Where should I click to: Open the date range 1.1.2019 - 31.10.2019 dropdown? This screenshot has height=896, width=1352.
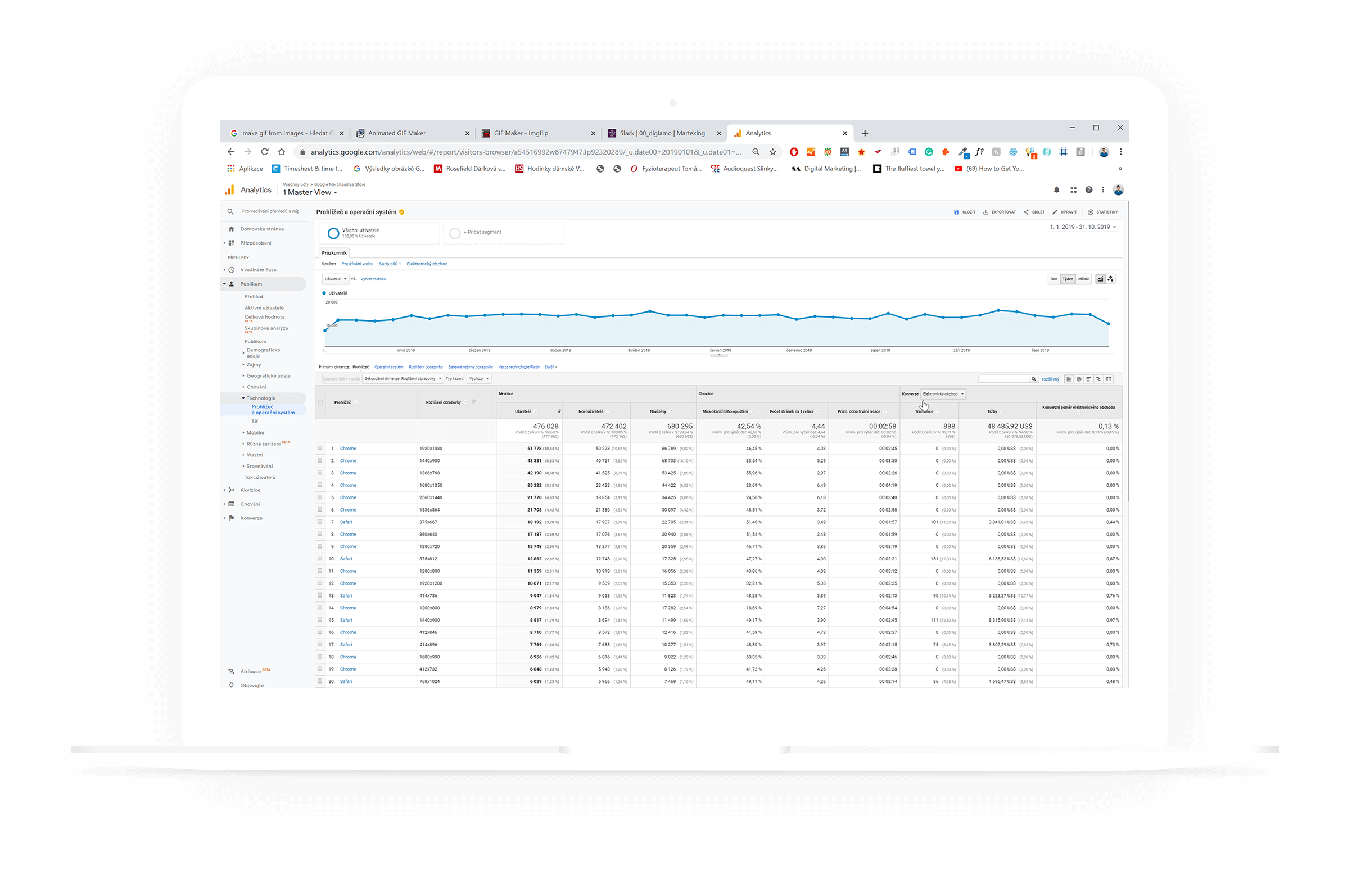tap(1082, 227)
